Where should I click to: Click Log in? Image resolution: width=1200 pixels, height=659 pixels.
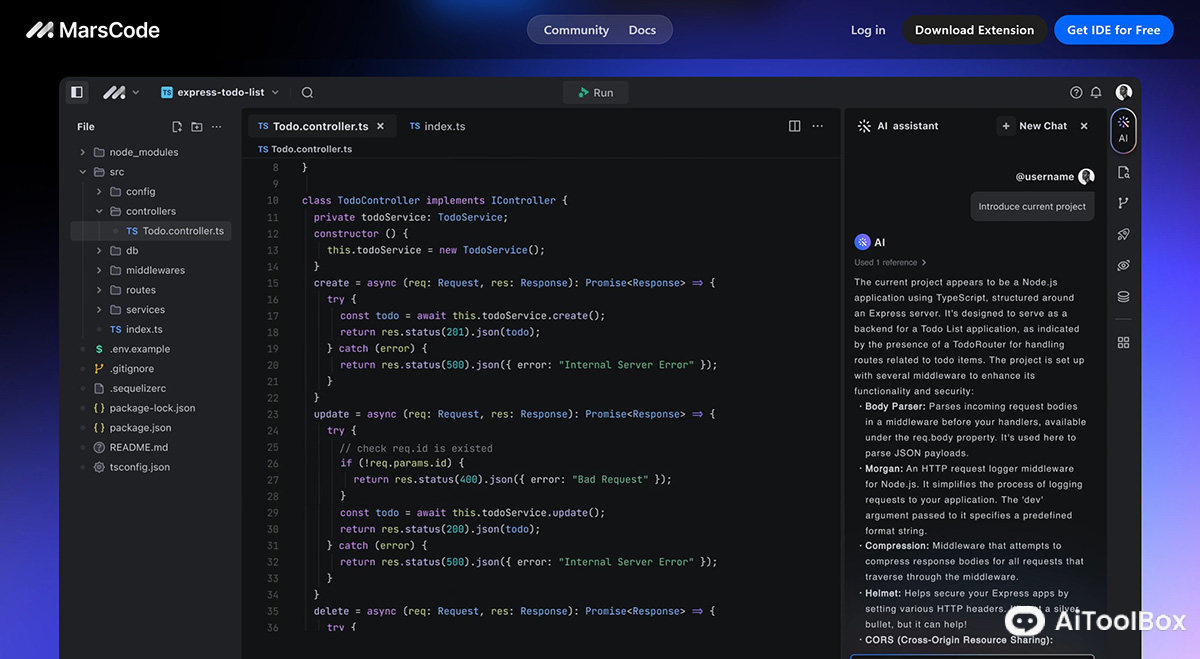coord(867,30)
